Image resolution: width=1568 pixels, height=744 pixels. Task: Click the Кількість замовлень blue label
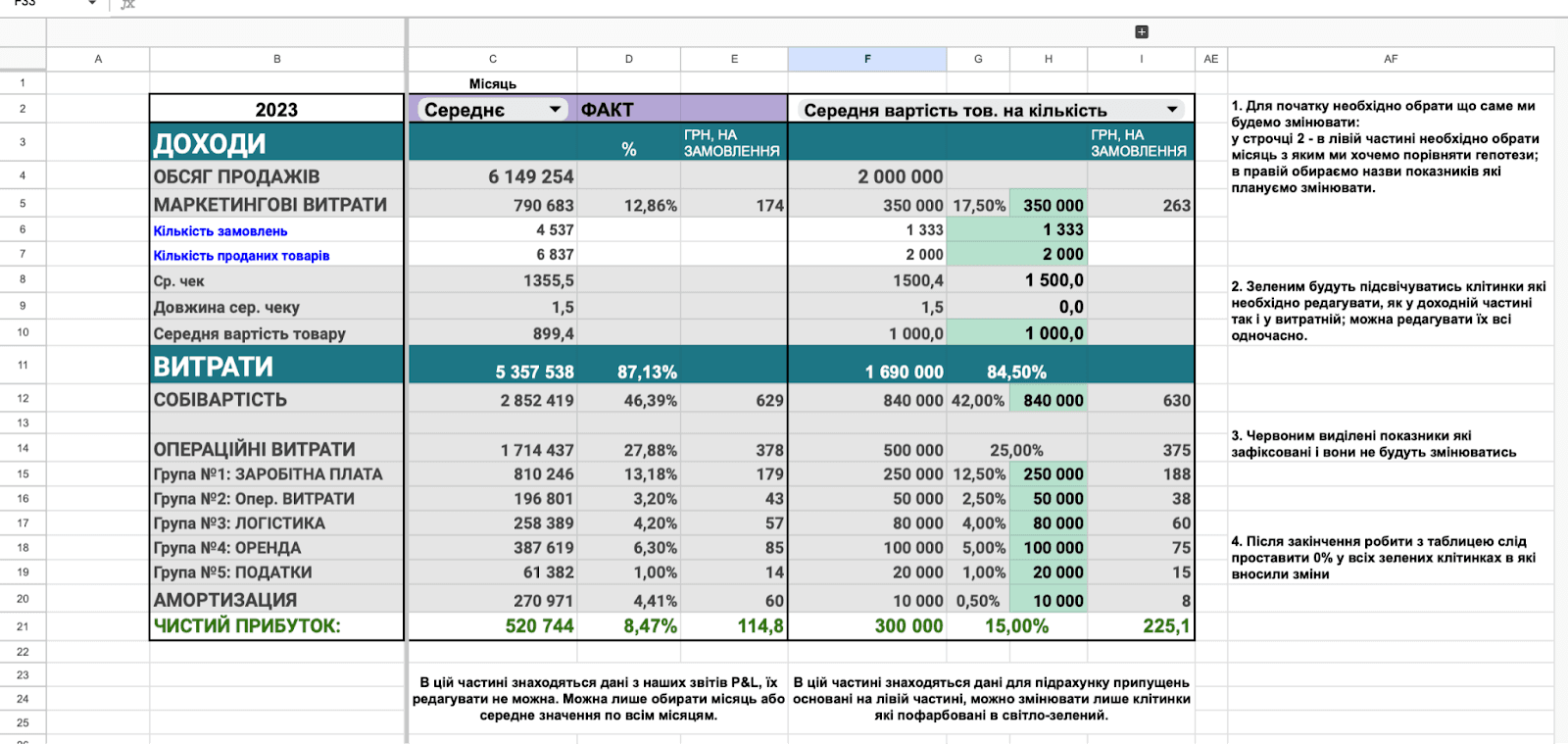220,231
